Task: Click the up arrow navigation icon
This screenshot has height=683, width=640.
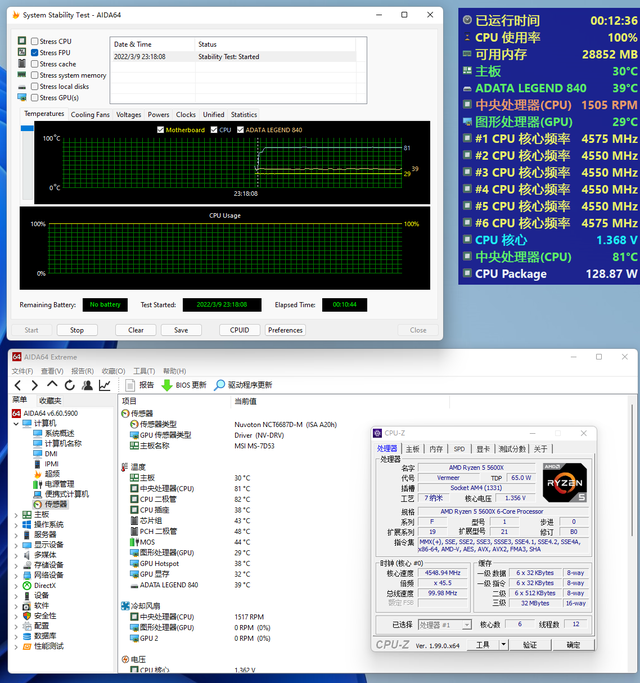Action: click(x=52, y=385)
